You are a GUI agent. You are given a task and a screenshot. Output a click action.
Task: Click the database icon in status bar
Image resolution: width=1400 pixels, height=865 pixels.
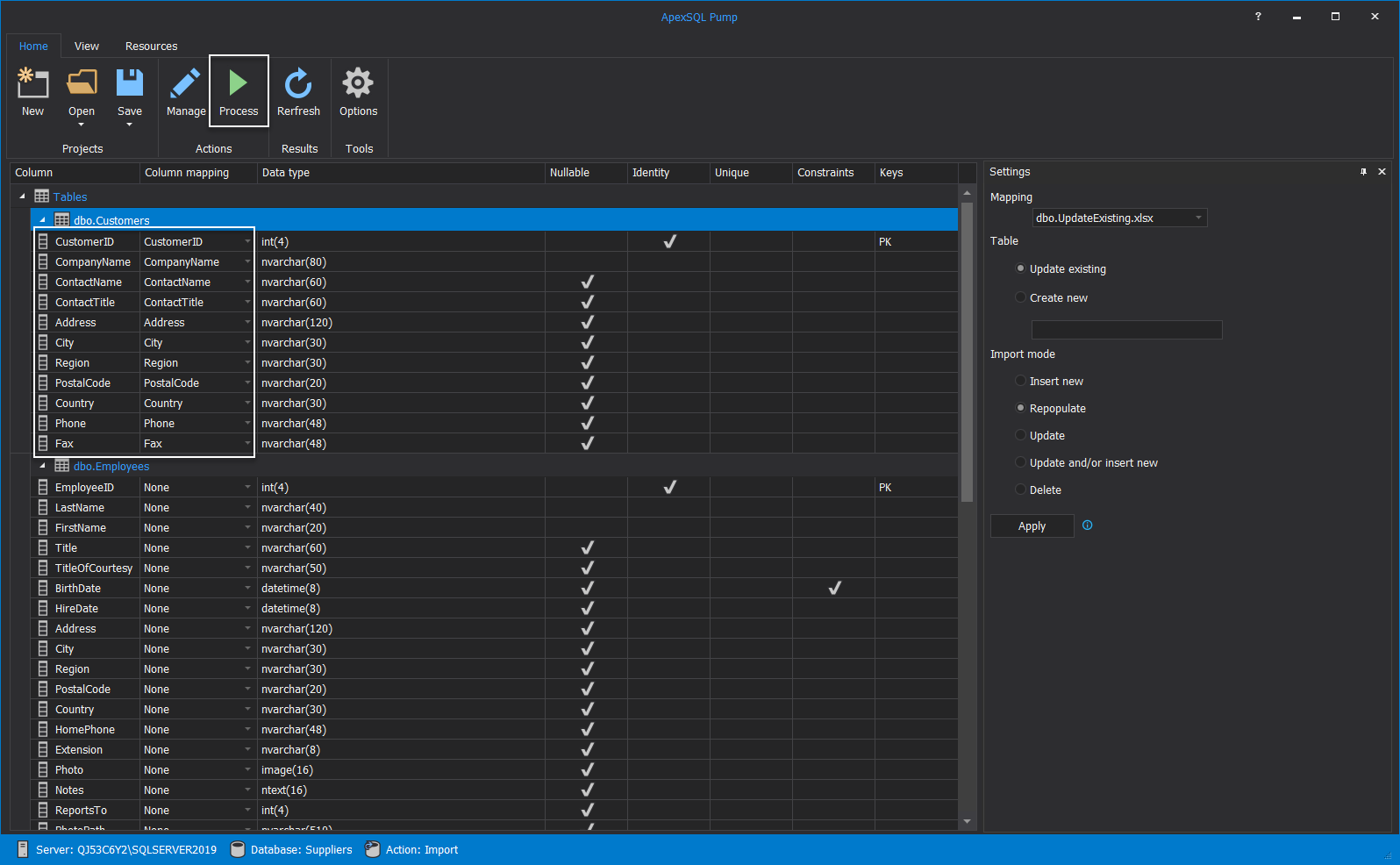[237, 849]
